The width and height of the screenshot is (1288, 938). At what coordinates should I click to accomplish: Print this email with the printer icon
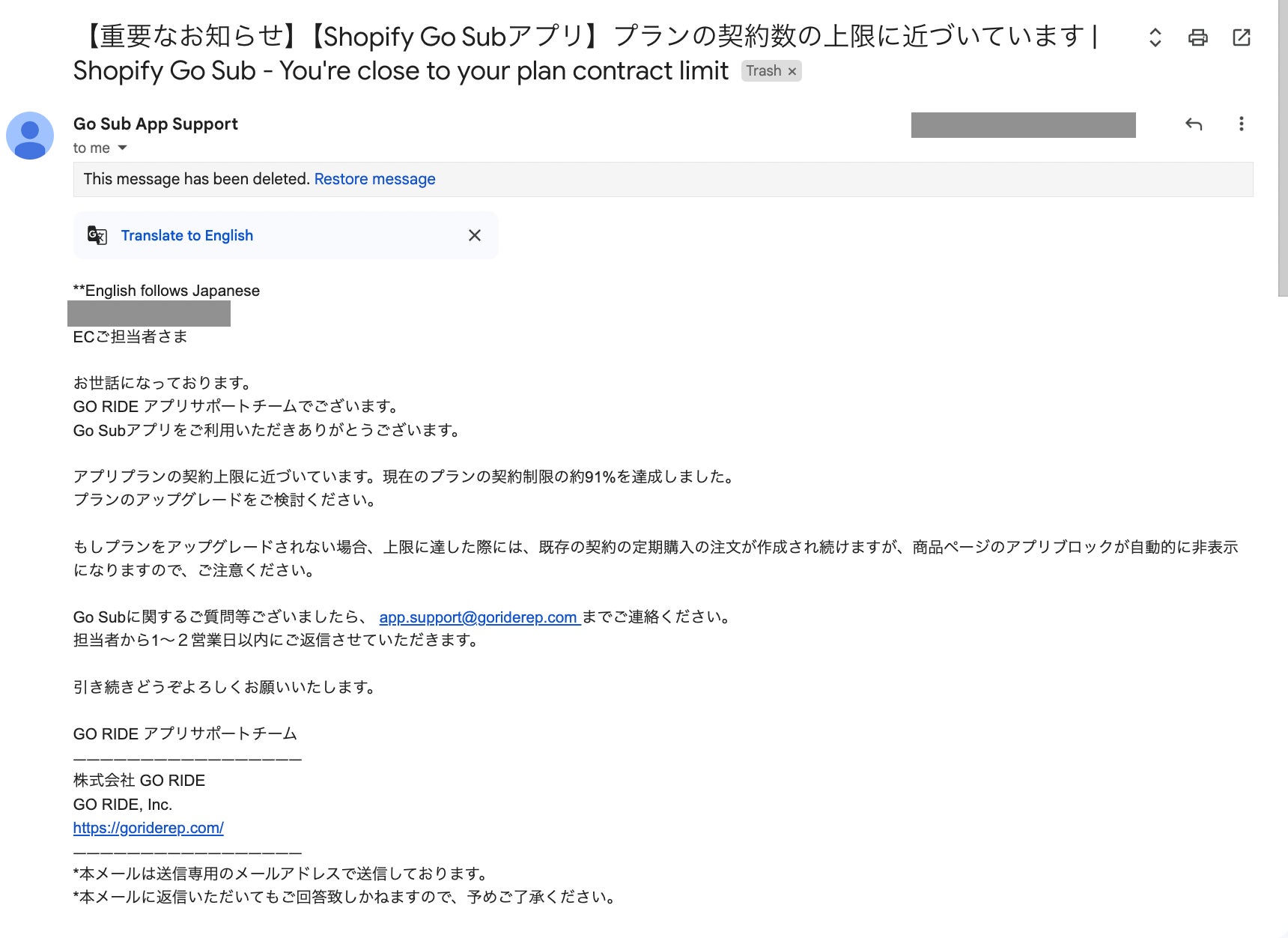point(1198,37)
